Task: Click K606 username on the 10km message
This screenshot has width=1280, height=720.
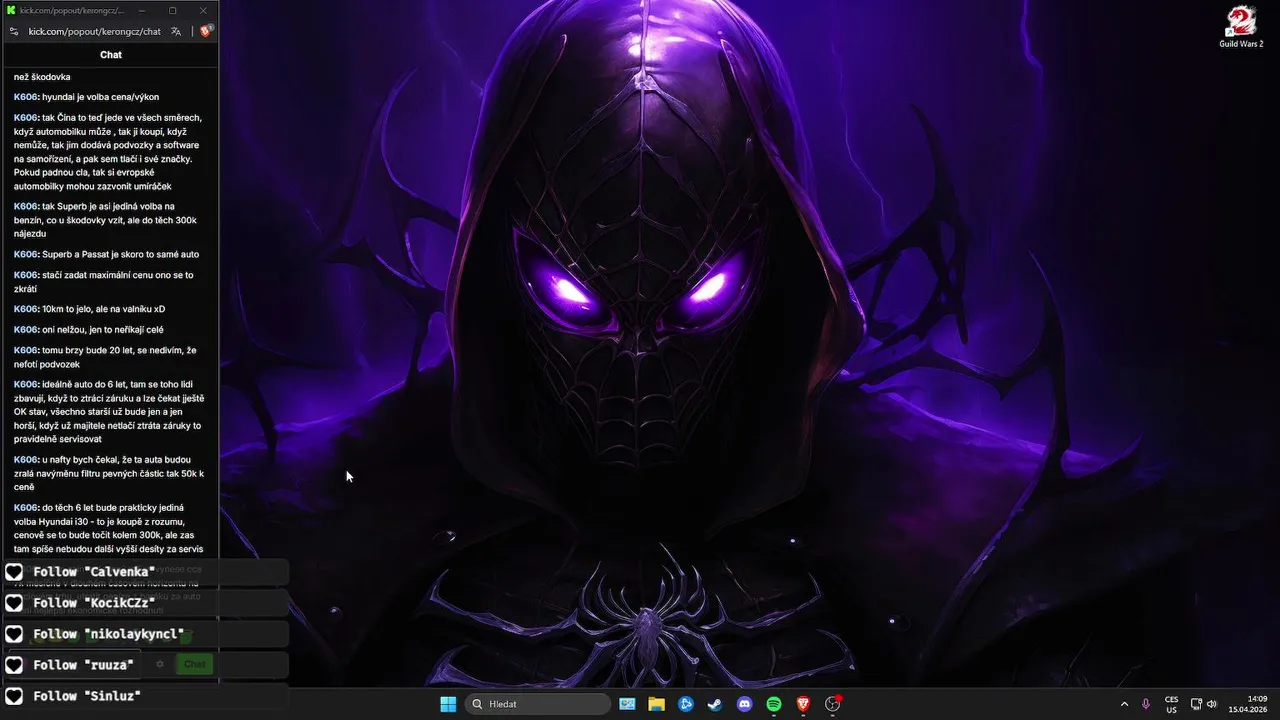Action: tap(25, 309)
